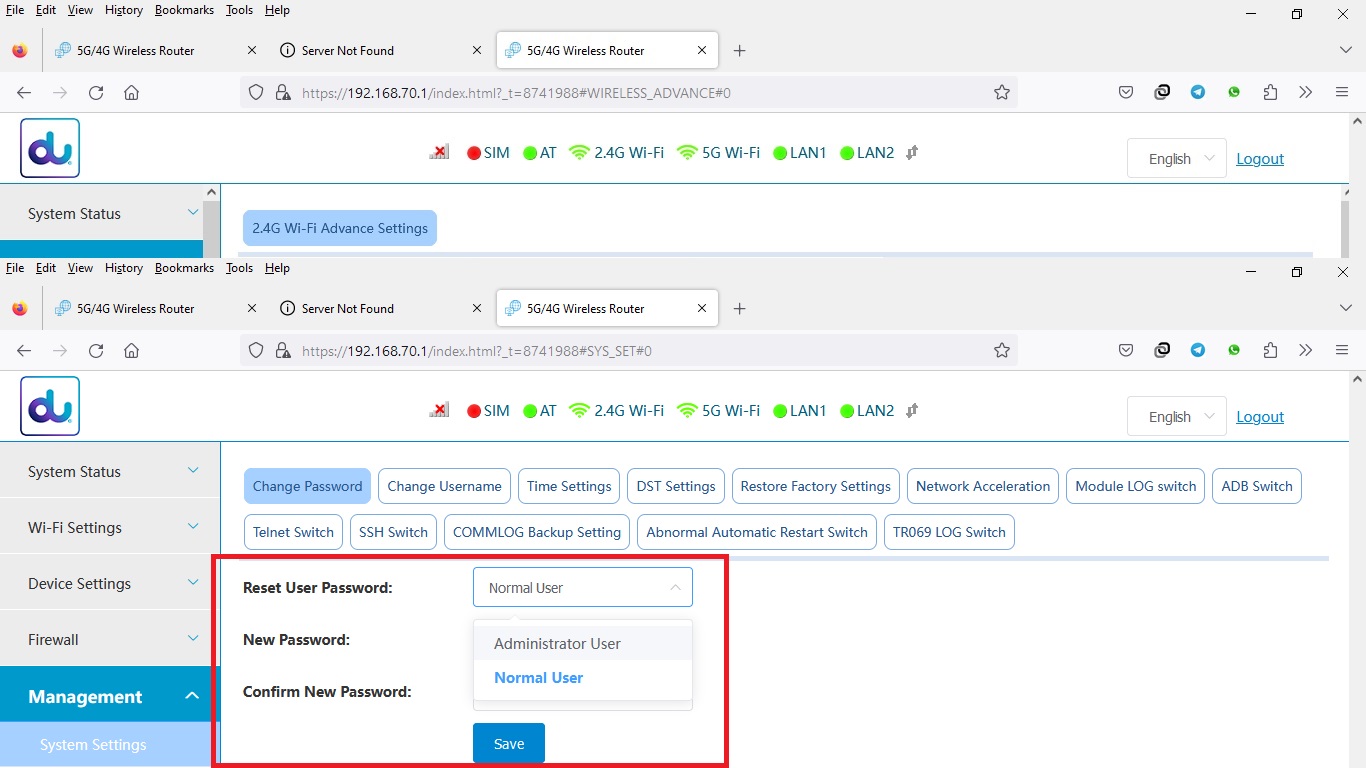This screenshot has height=768, width=1366.
Task: Select System Settings in the sidebar
Action: pos(93,745)
